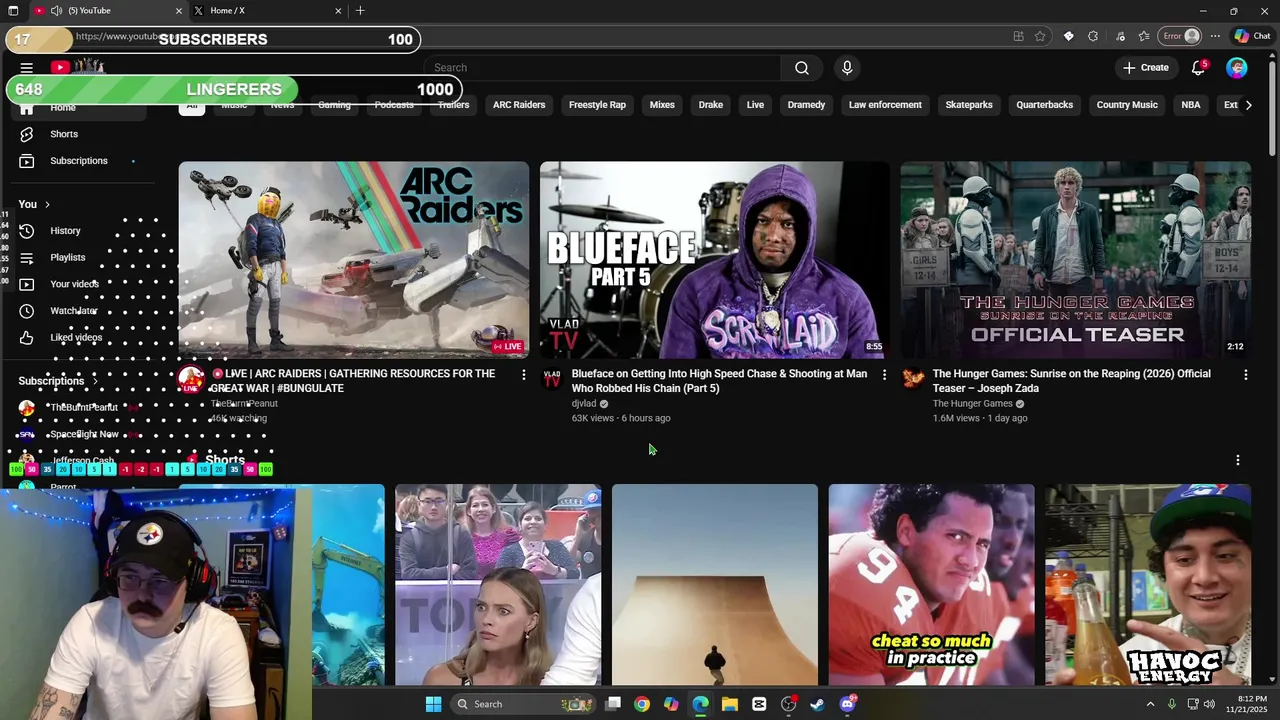Click the search magnifier button
Screen dimensions: 1280x720
click(x=802, y=68)
